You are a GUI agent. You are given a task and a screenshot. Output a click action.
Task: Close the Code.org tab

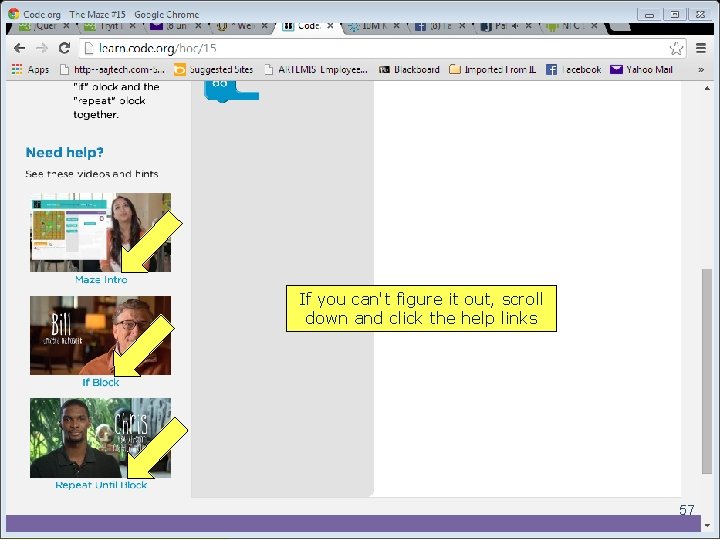(330, 26)
